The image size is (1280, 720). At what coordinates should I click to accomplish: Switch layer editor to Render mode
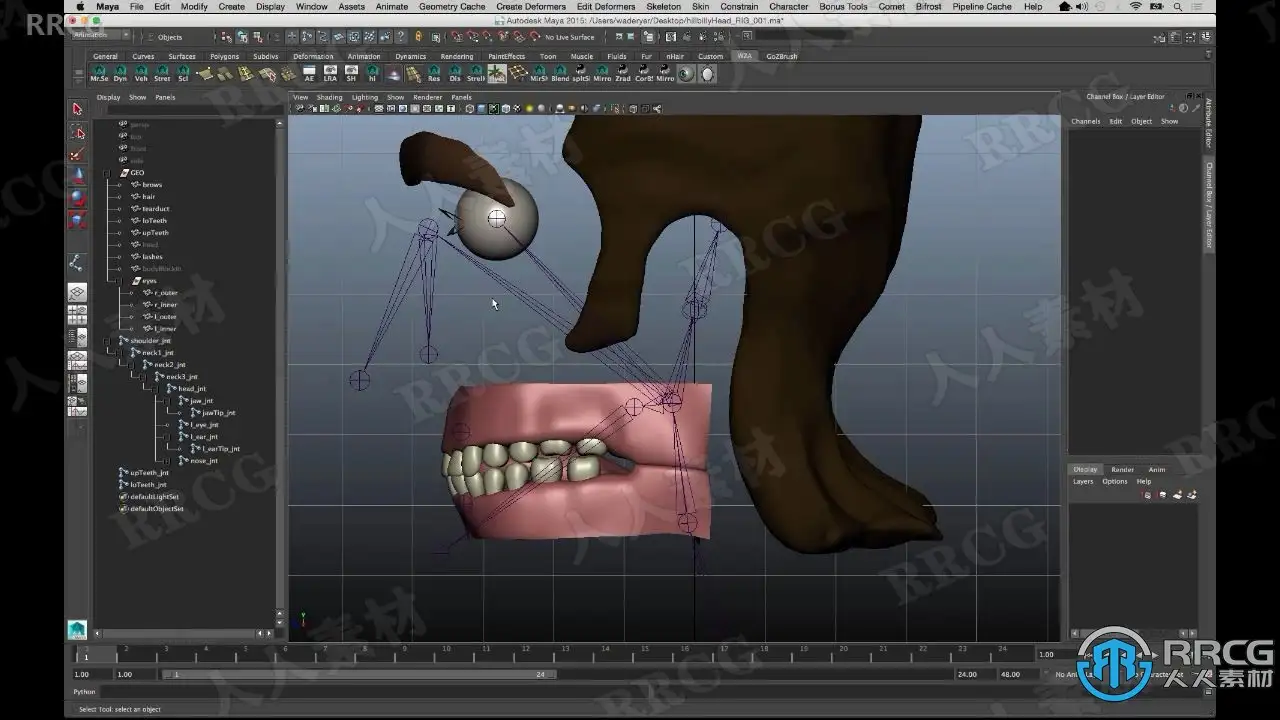[x=1122, y=469]
